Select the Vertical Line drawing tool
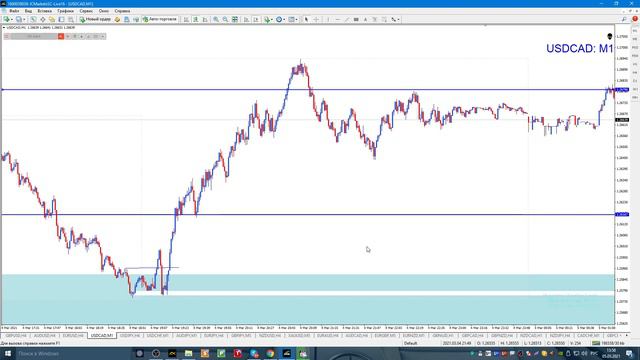 tap(328, 19)
